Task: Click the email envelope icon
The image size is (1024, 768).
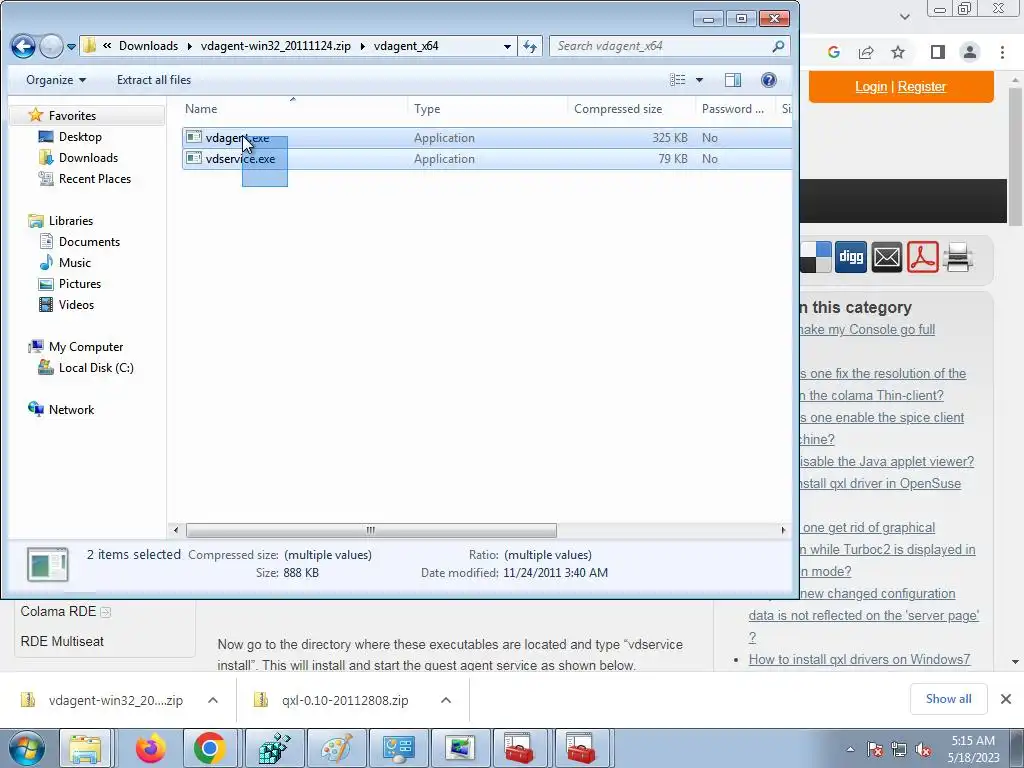Action: click(886, 257)
